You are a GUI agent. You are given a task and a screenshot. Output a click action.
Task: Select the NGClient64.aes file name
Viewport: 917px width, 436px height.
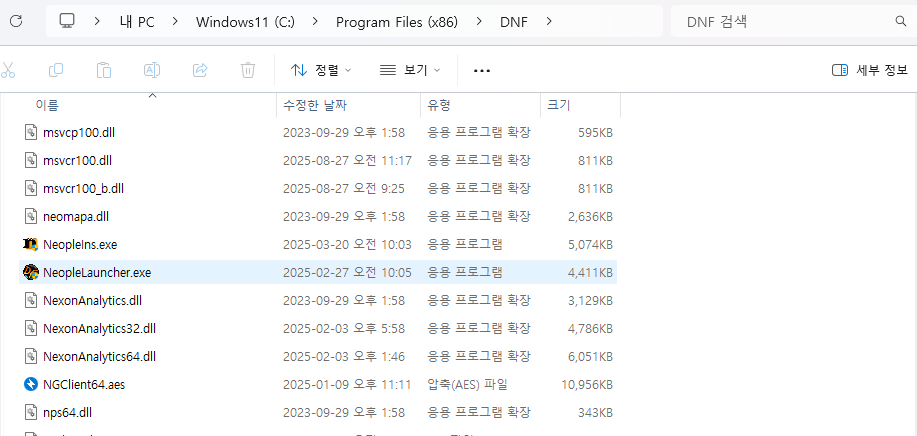click(x=84, y=385)
